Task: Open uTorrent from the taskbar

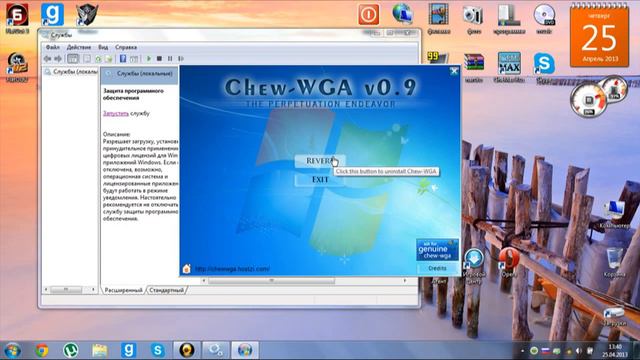Action: pyautogui.click(x=71, y=350)
